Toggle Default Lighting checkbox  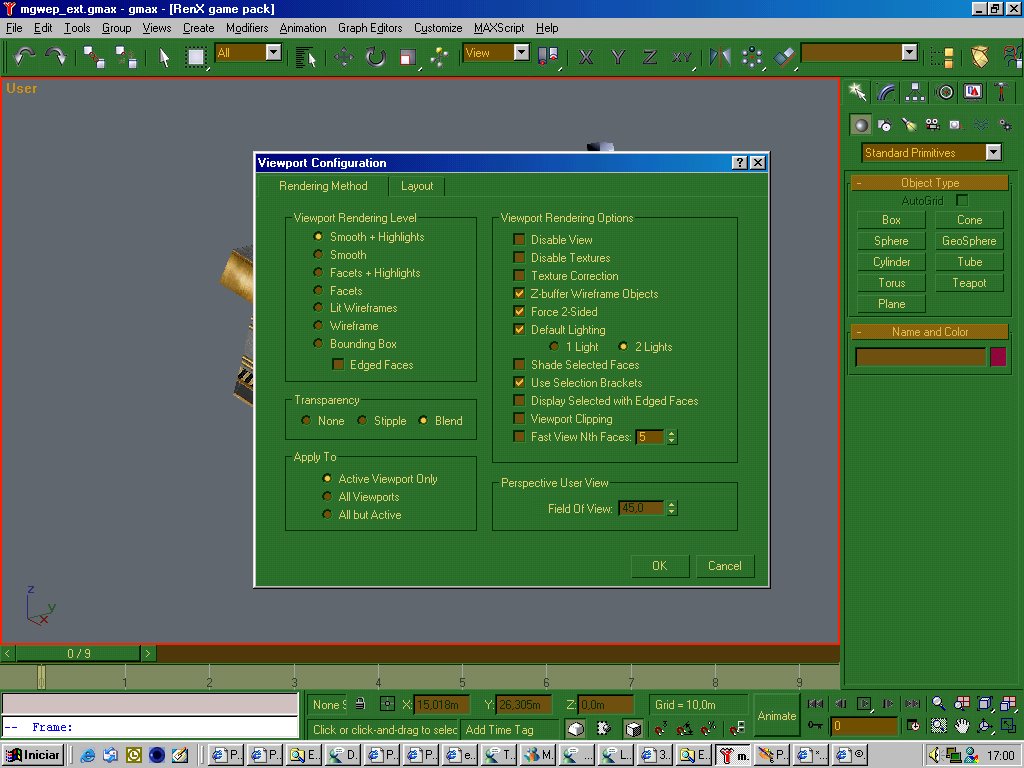[519, 330]
